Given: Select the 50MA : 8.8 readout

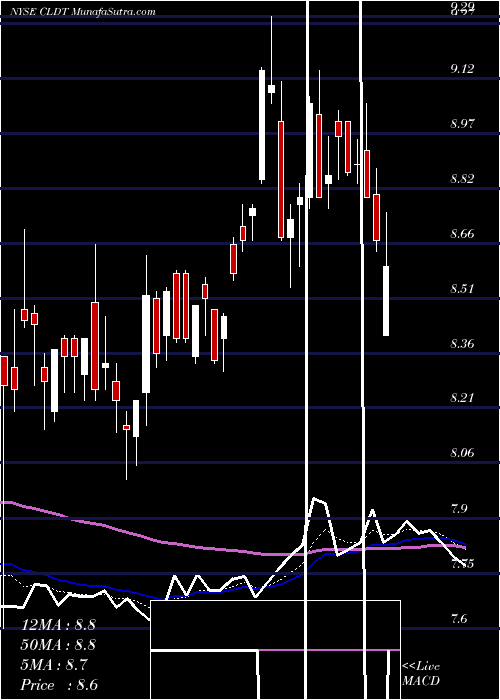Looking at the screenshot, I should coord(58,645).
